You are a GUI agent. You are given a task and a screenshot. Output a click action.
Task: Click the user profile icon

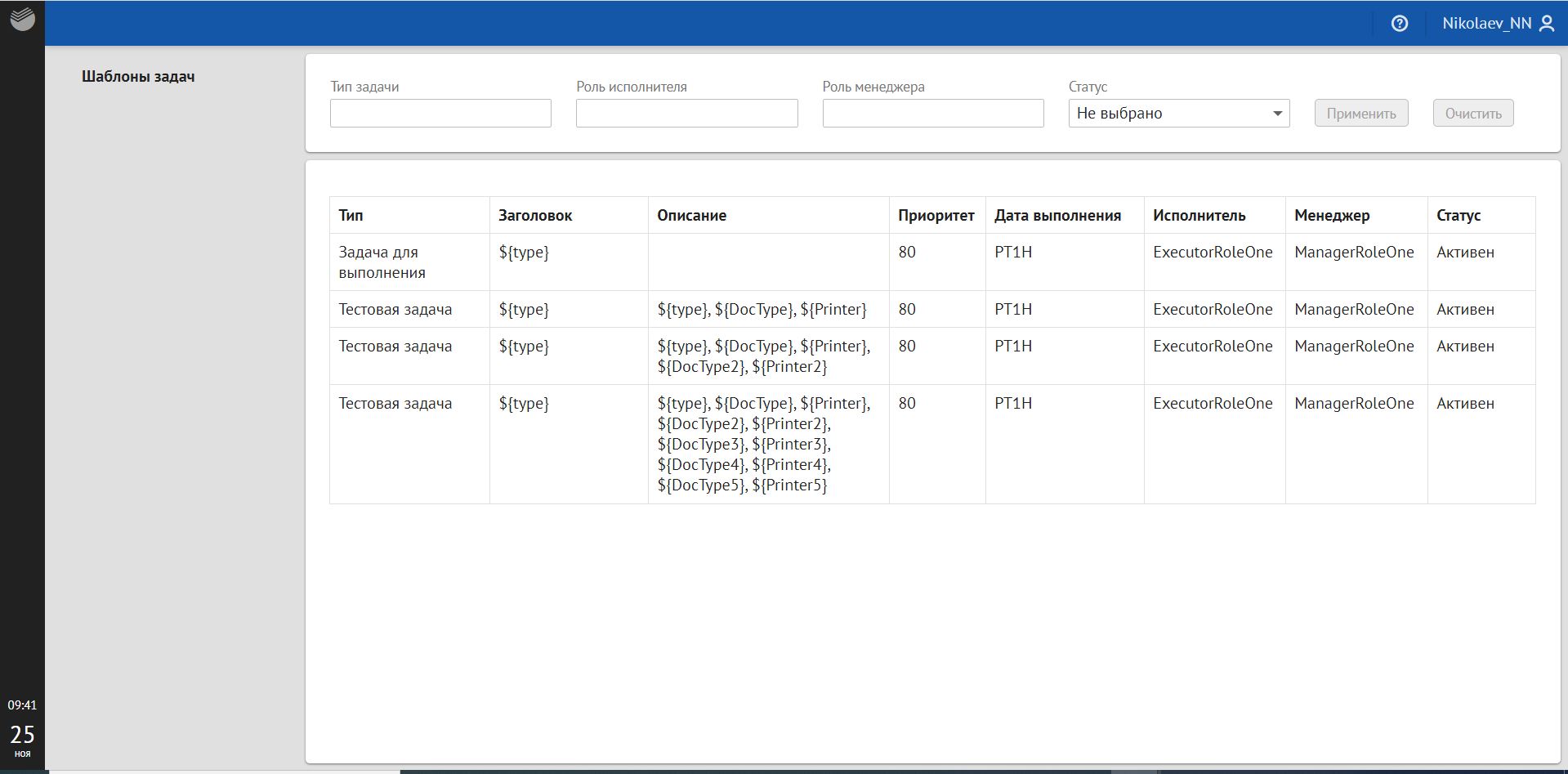1546,24
